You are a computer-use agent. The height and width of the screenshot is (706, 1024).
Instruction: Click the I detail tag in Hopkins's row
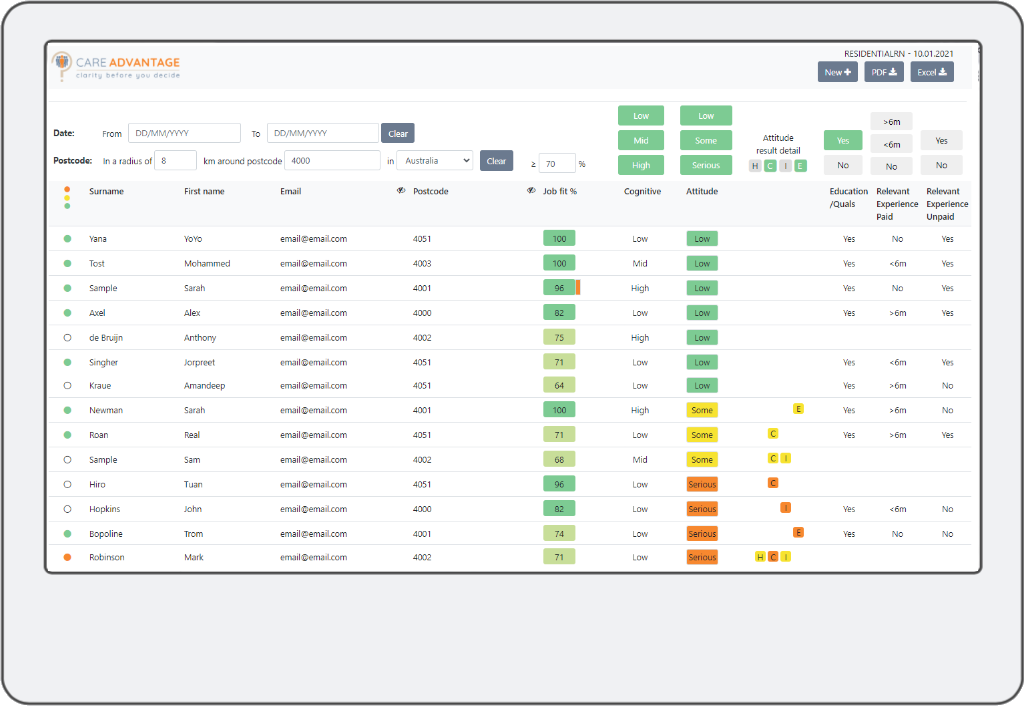(x=786, y=507)
